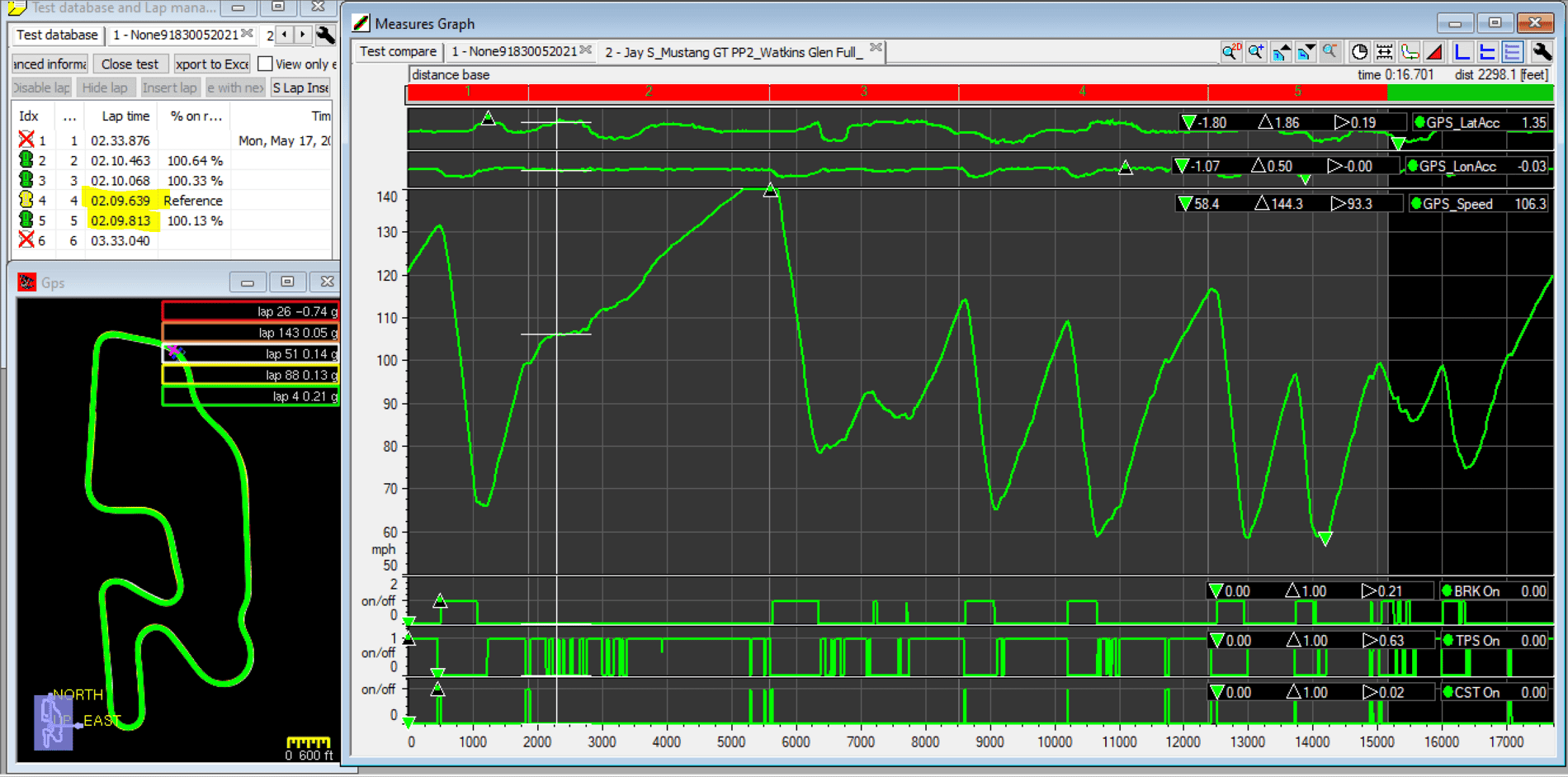Click the move-graph-down arrow icon
Viewport: 1568px width, 777px height.
coord(1306,52)
